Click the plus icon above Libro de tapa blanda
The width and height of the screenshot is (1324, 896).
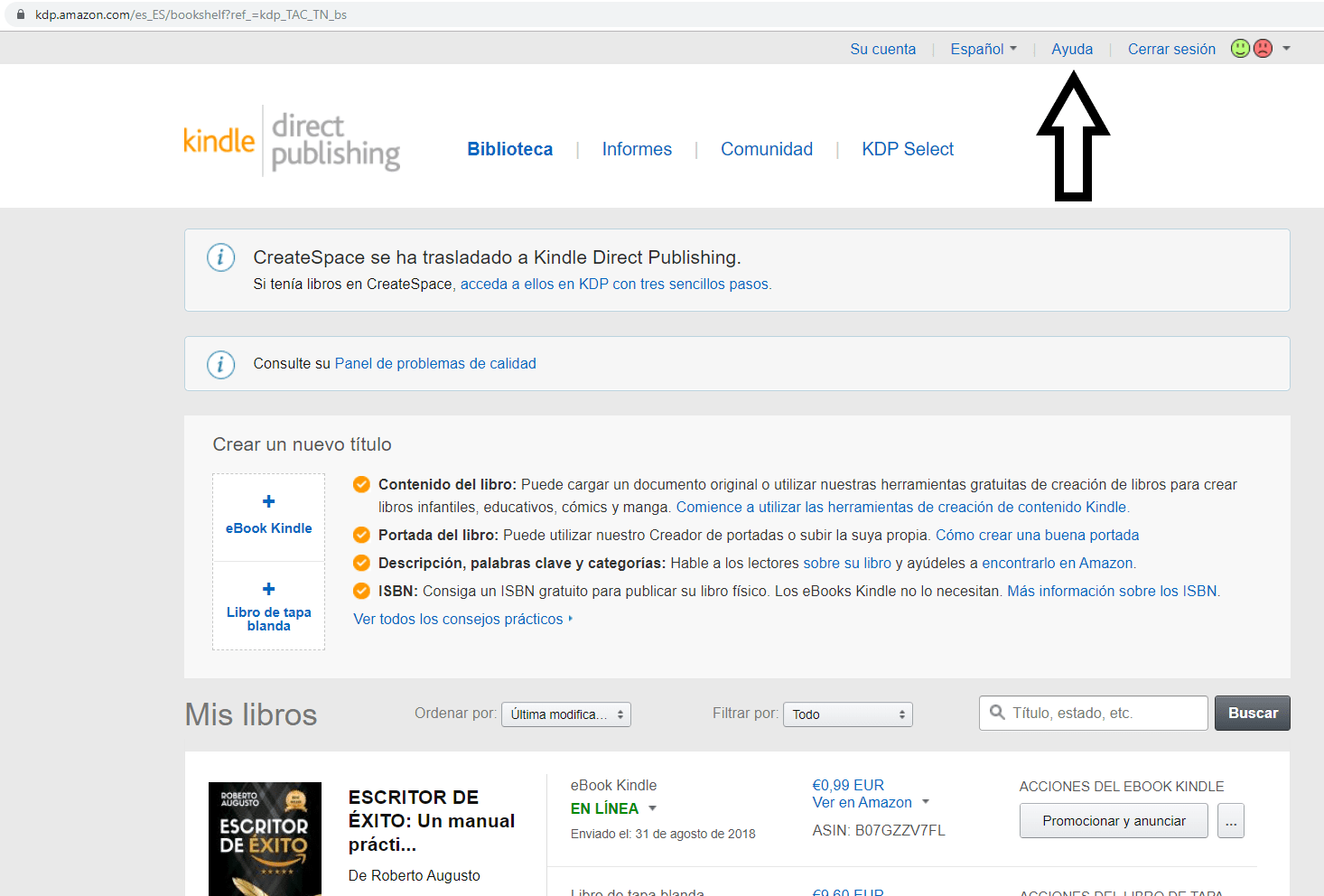(x=268, y=589)
